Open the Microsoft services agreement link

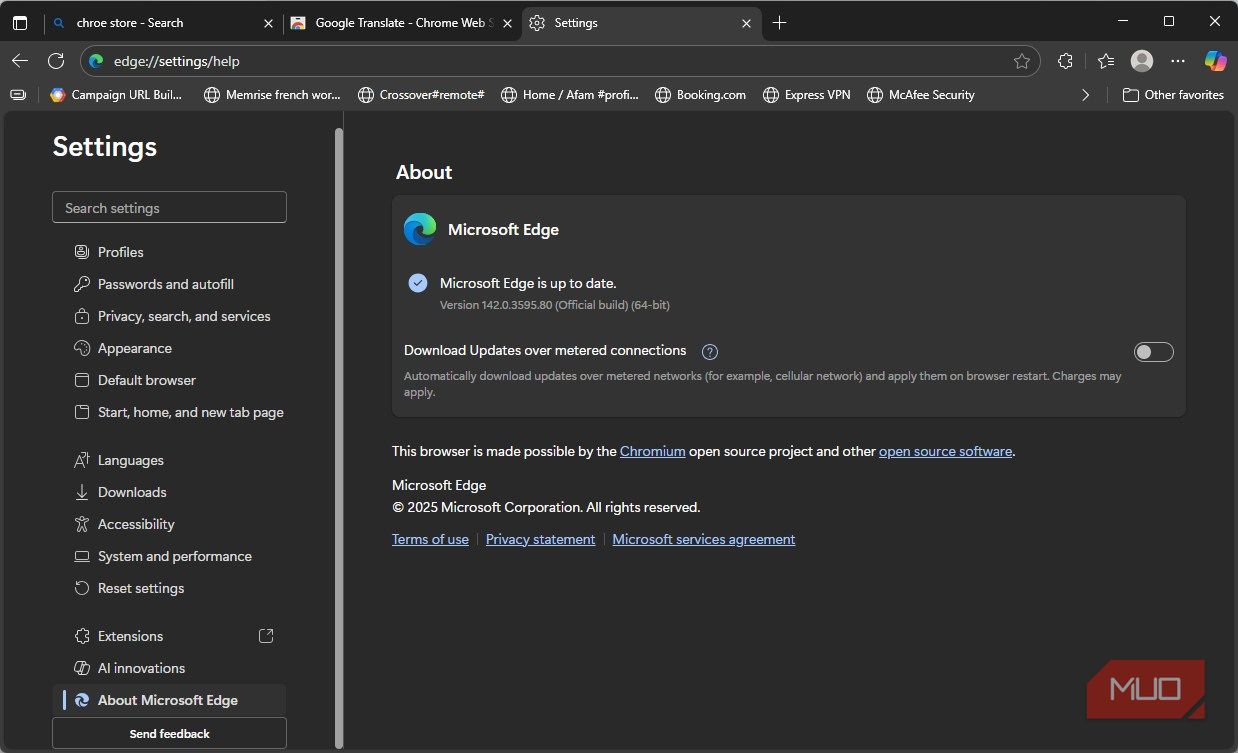coord(704,539)
